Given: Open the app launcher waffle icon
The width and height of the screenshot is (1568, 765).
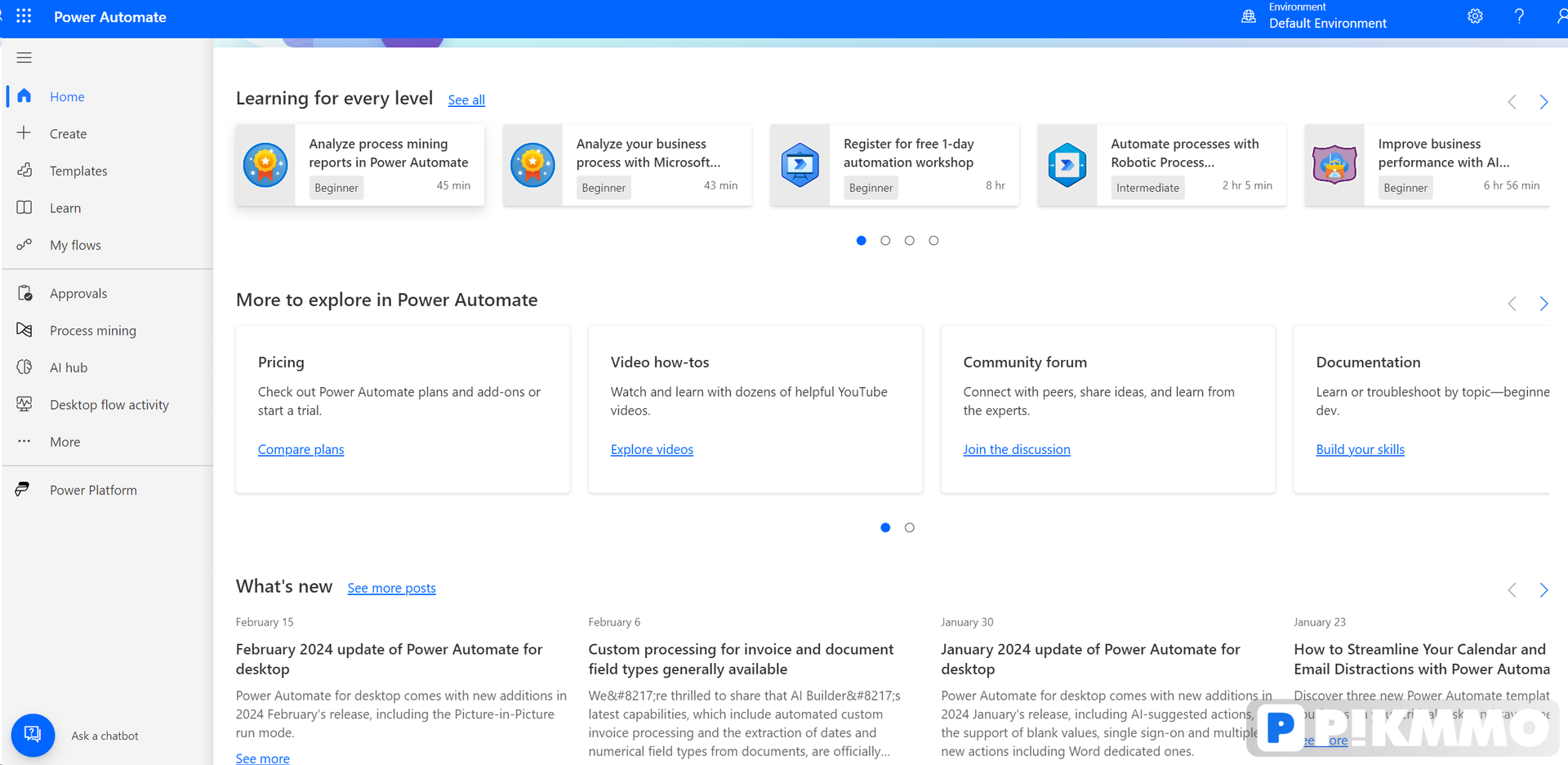Looking at the screenshot, I should coord(24,16).
